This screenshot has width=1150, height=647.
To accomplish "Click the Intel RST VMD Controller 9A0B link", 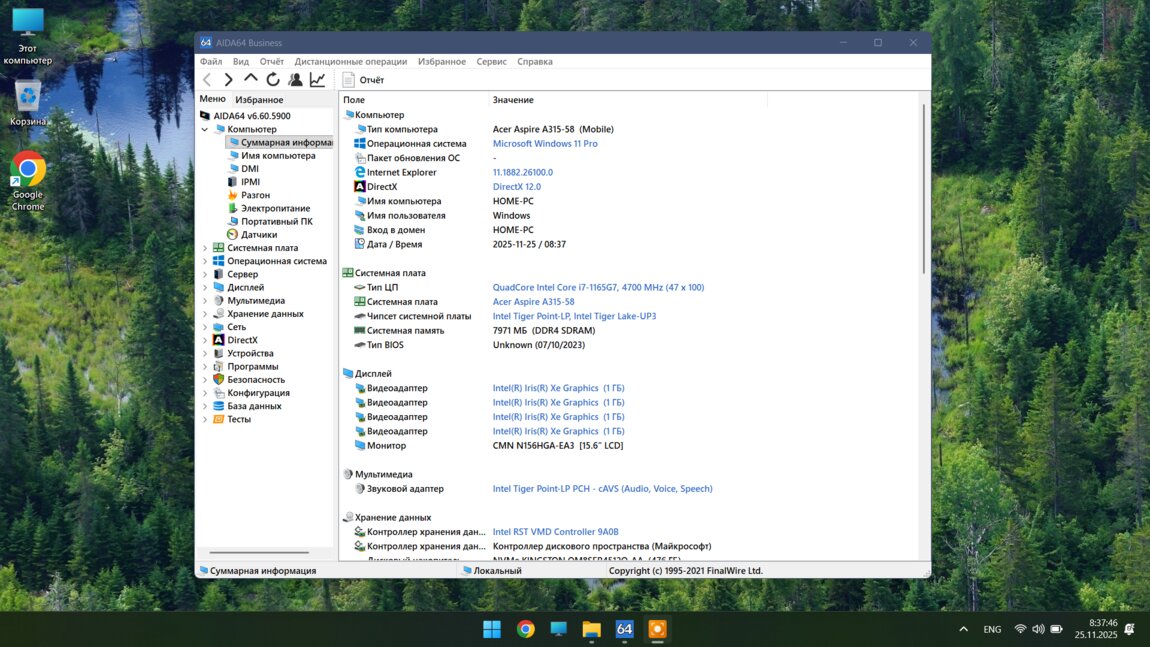I will click(x=555, y=532).
